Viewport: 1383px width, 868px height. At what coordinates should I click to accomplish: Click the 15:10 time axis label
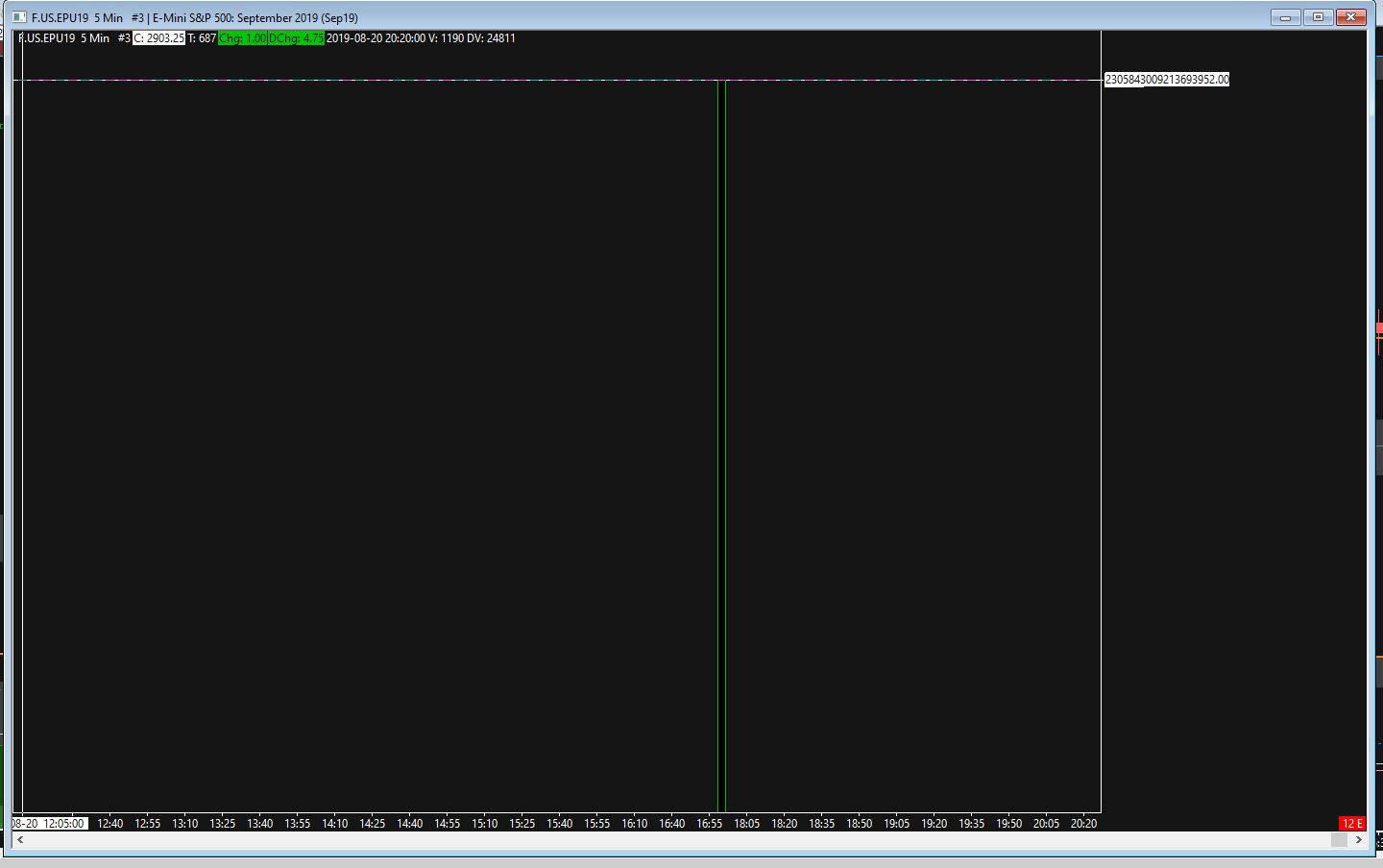(x=485, y=824)
